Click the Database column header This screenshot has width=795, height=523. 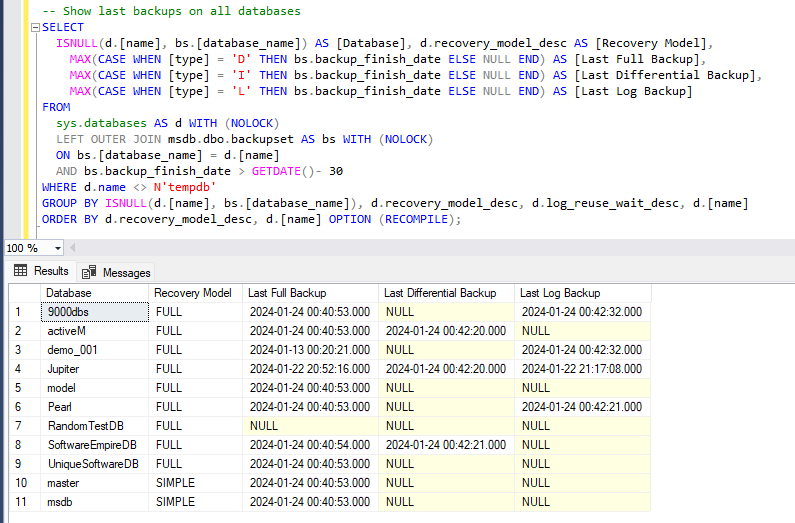(x=68, y=293)
